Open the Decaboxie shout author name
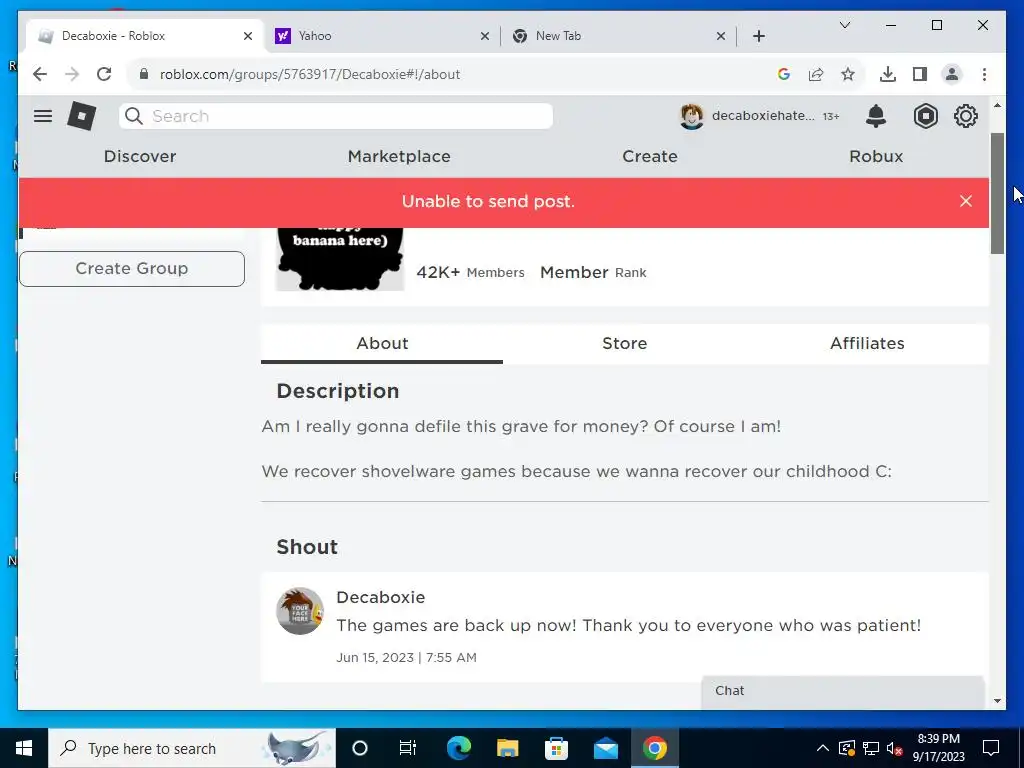Image resolution: width=1024 pixels, height=768 pixels. [x=381, y=597]
